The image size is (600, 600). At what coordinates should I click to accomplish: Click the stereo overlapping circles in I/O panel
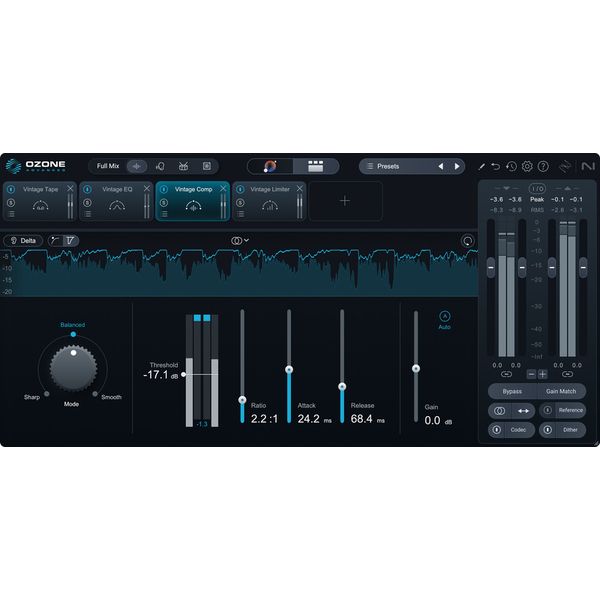coord(499,411)
